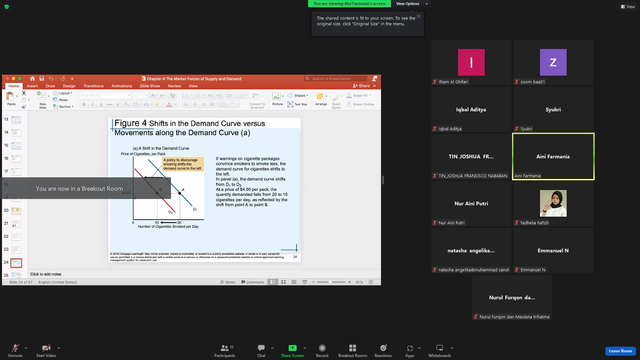Select slide 24 thumbnail
This screenshot has width=640, height=360.
click(x=16, y=263)
